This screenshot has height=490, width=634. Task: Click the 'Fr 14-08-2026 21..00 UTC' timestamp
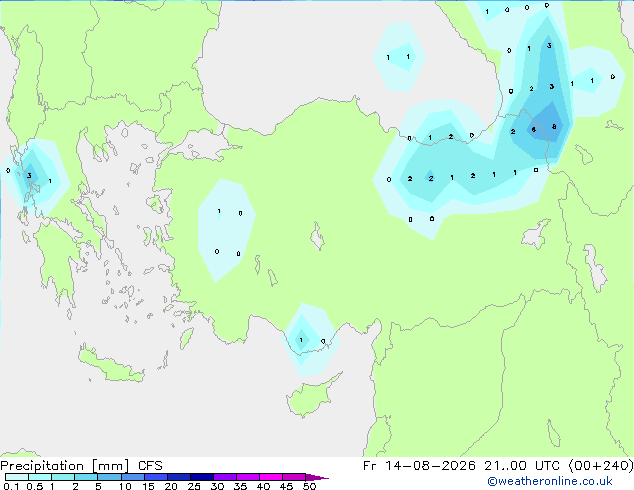coord(464,466)
